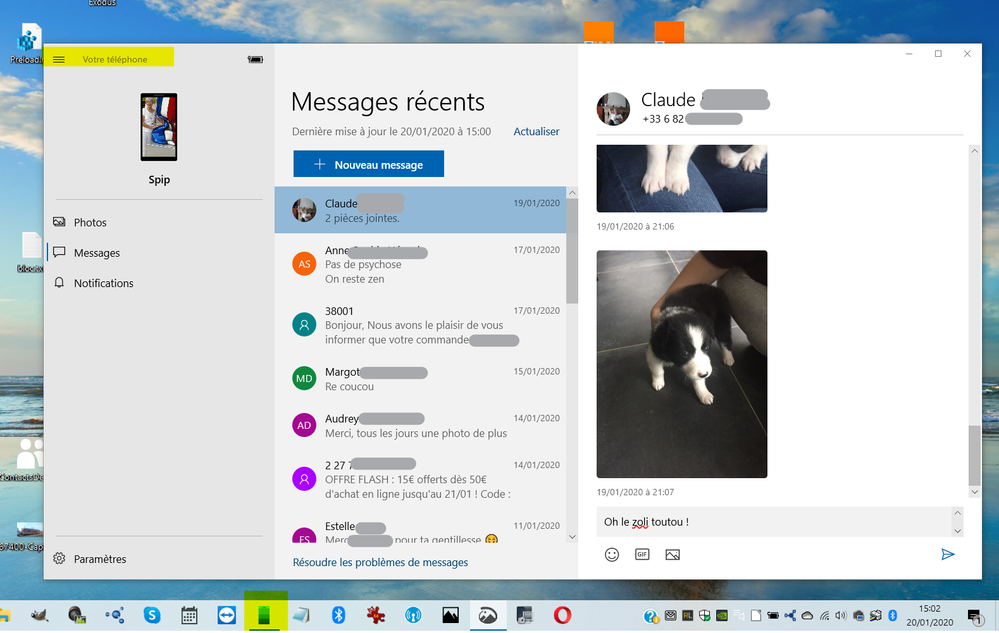Open the black and white puppy photo
The height and width of the screenshot is (633, 999).
click(x=682, y=364)
